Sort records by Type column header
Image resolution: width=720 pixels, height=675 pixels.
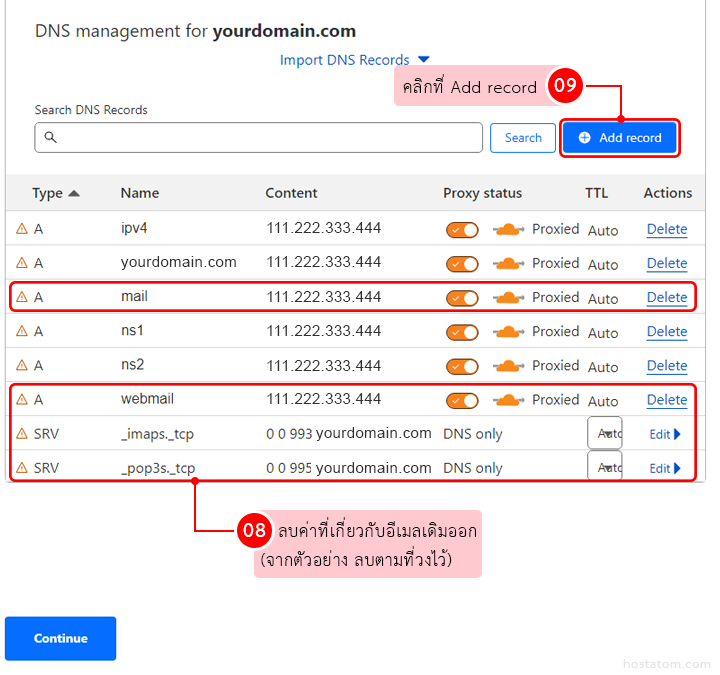point(55,193)
